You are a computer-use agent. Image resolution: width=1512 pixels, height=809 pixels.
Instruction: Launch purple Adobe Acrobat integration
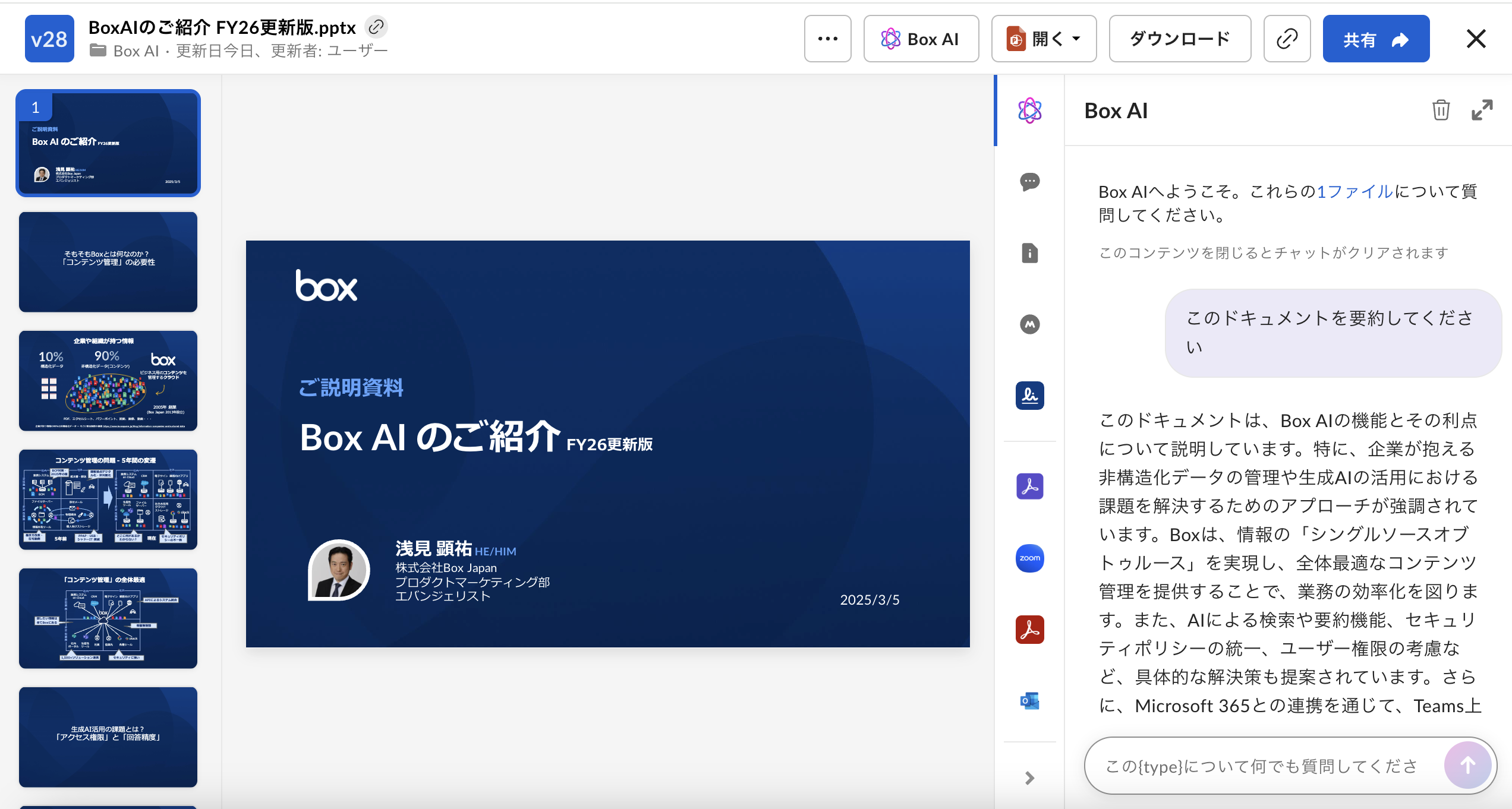click(1029, 486)
